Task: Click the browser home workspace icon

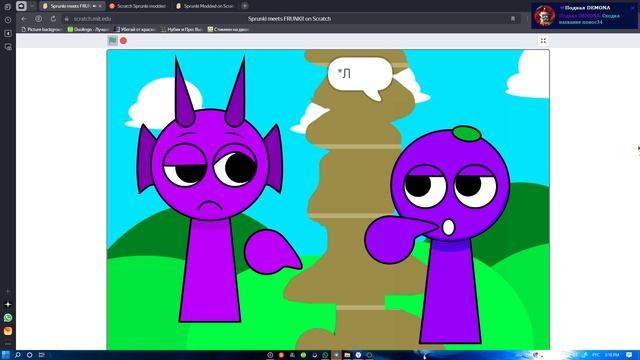Action: tap(21, 6)
